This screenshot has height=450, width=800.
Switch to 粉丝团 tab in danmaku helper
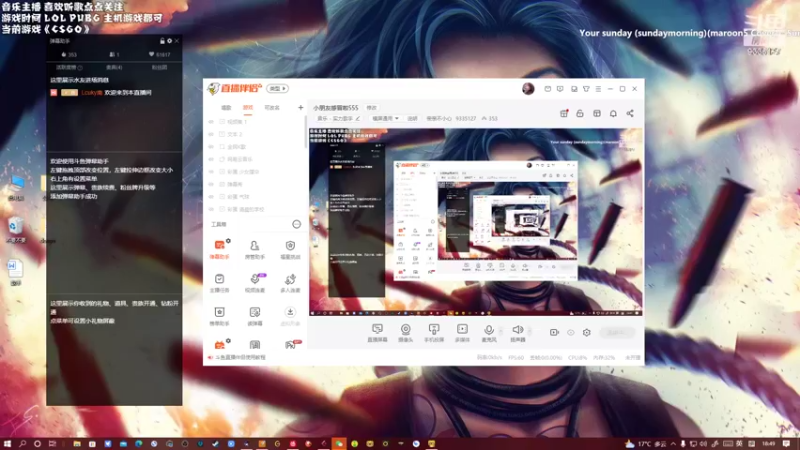click(159, 67)
